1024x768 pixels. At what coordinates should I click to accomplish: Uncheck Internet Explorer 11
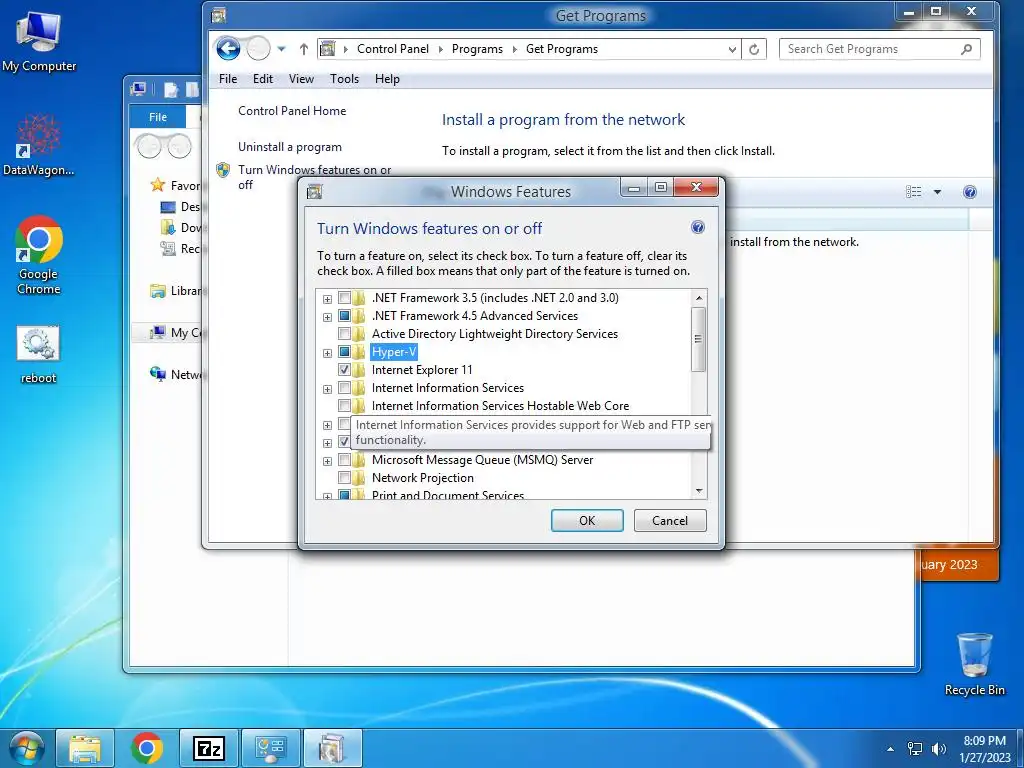pyautogui.click(x=344, y=370)
